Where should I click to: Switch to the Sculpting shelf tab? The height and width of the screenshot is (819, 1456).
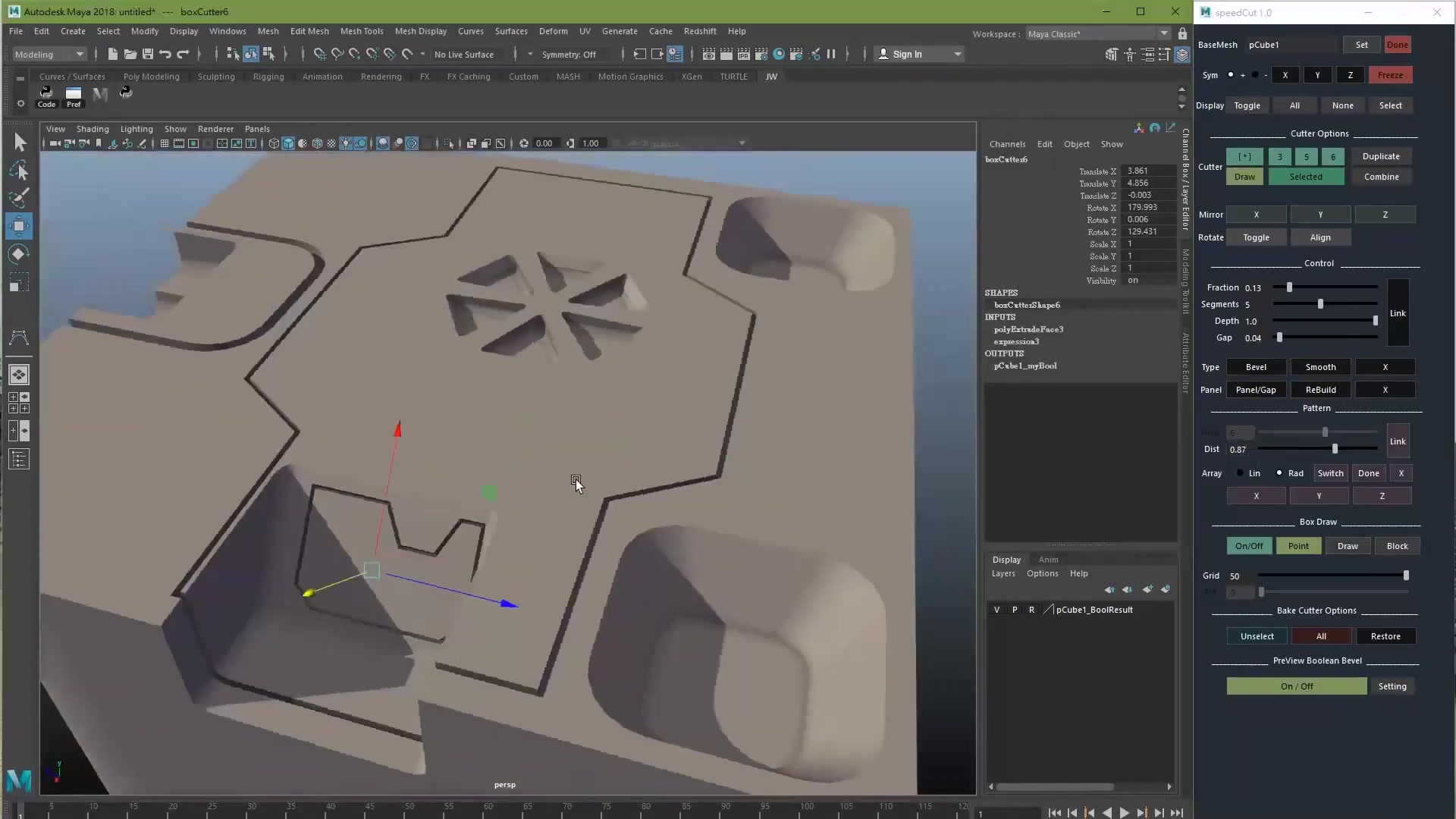pyautogui.click(x=217, y=77)
